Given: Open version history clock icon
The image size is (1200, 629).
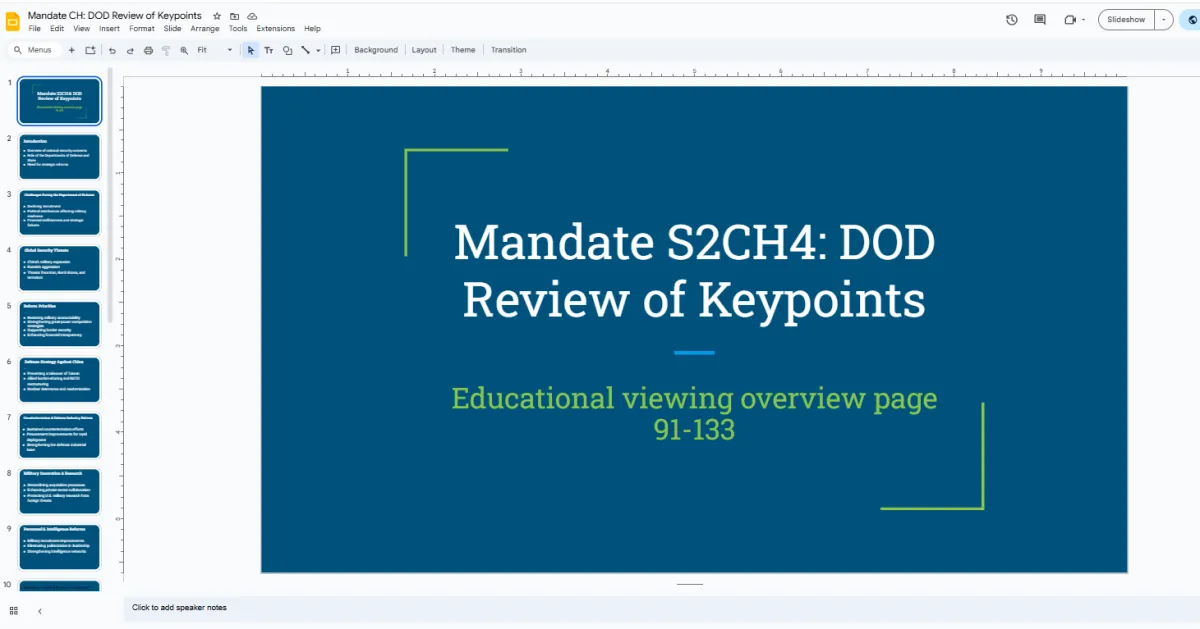Looking at the screenshot, I should [1012, 19].
